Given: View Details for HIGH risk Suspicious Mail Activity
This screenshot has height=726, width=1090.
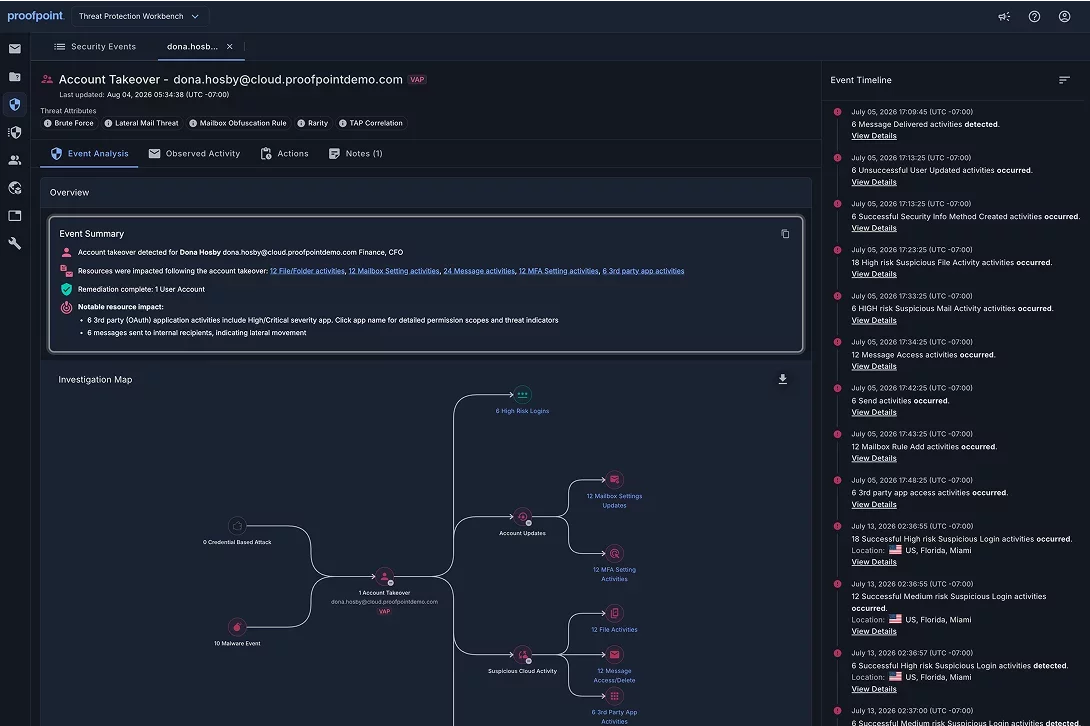Looking at the screenshot, I should [874, 321].
